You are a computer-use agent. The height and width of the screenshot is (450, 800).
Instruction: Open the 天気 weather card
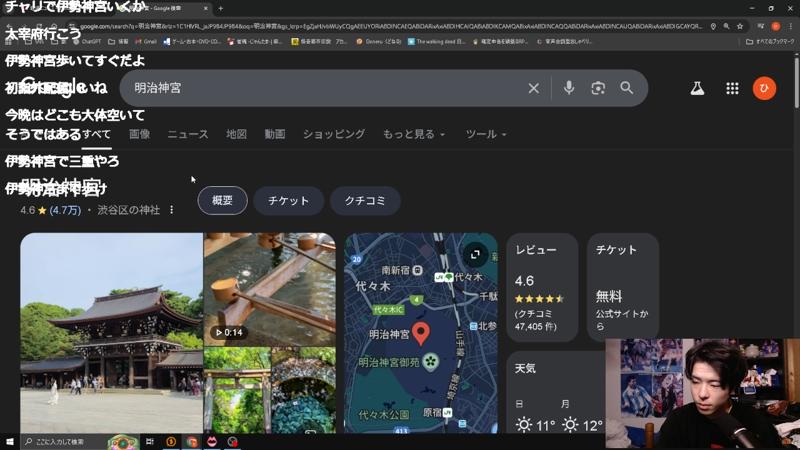[x=556, y=393]
